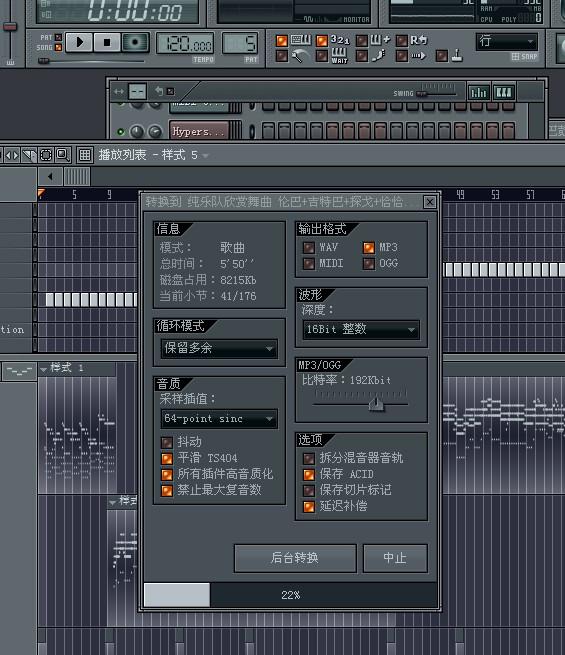Screen dimensions: 565x655
Task: Toggle typing keyboard to piano option
Action: (x=282, y=41)
